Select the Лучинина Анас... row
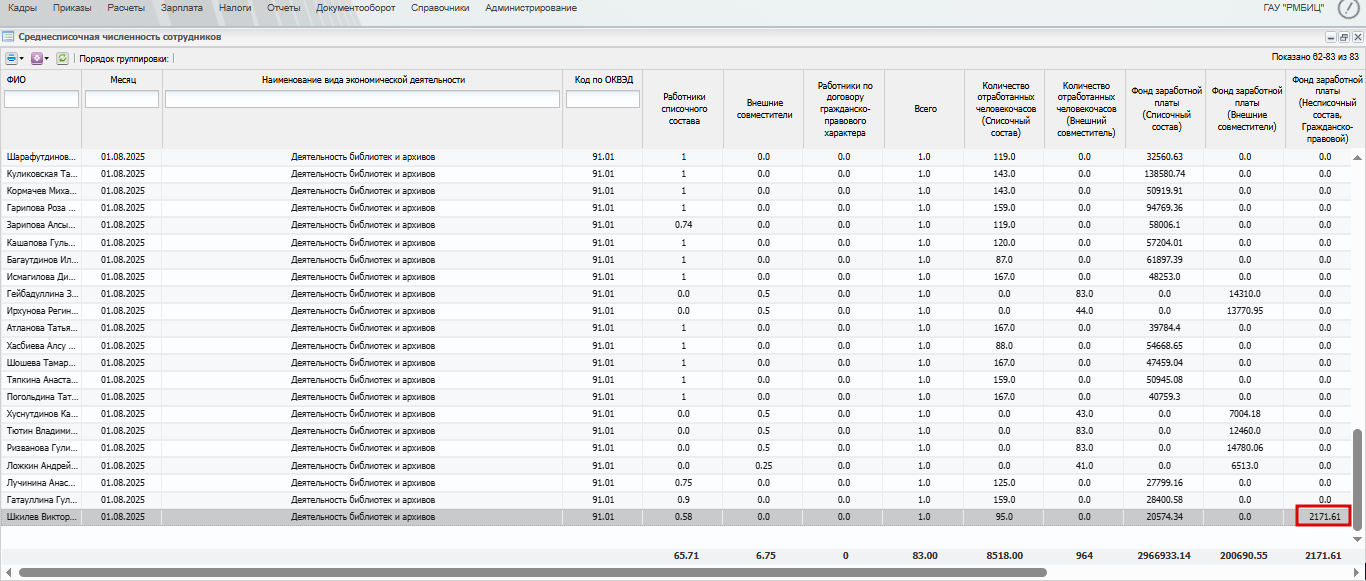Screen dimensions: 1366x581 click(x=675, y=482)
